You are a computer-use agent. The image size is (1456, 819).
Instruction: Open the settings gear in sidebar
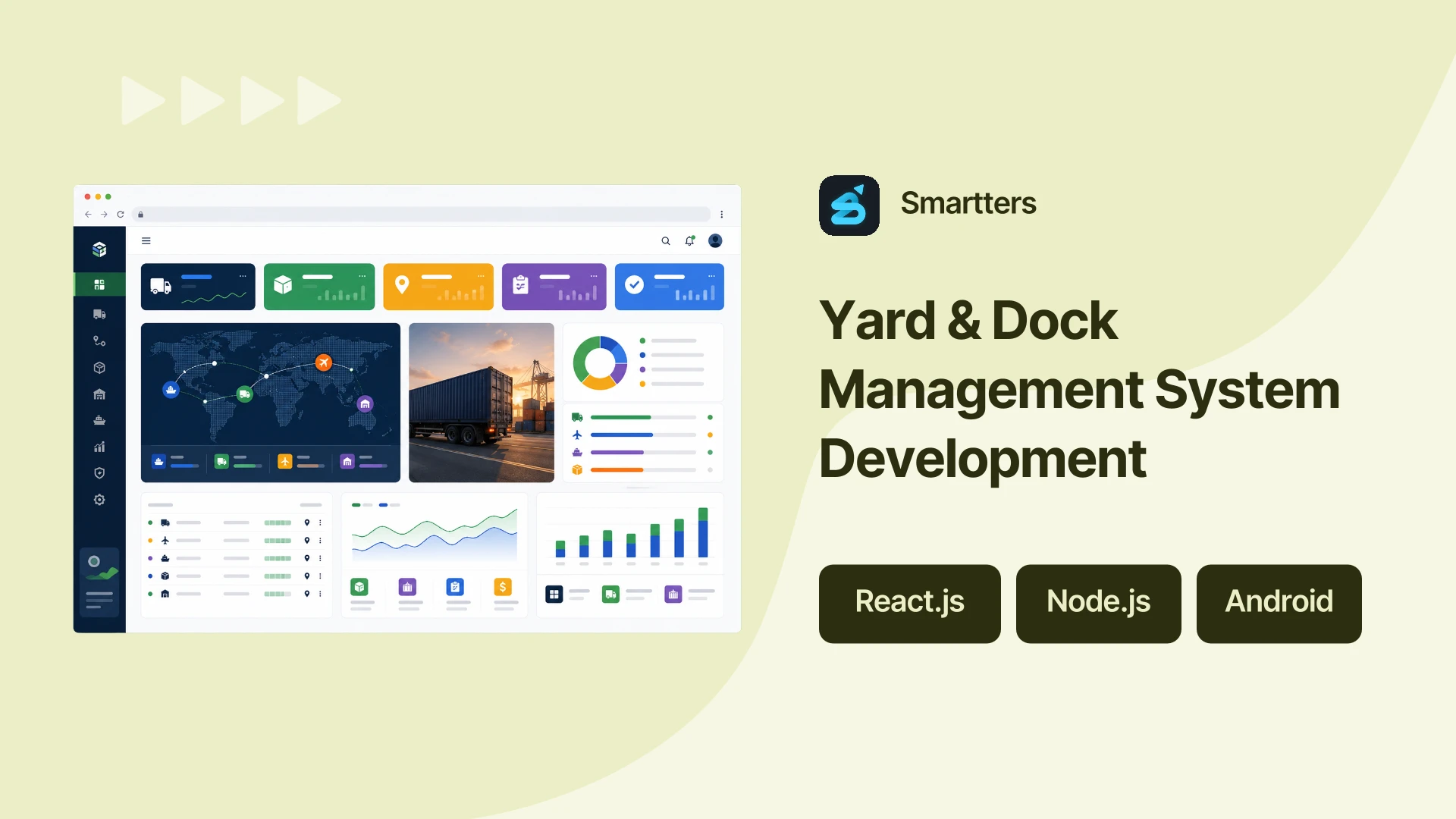(x=99, y=500)
